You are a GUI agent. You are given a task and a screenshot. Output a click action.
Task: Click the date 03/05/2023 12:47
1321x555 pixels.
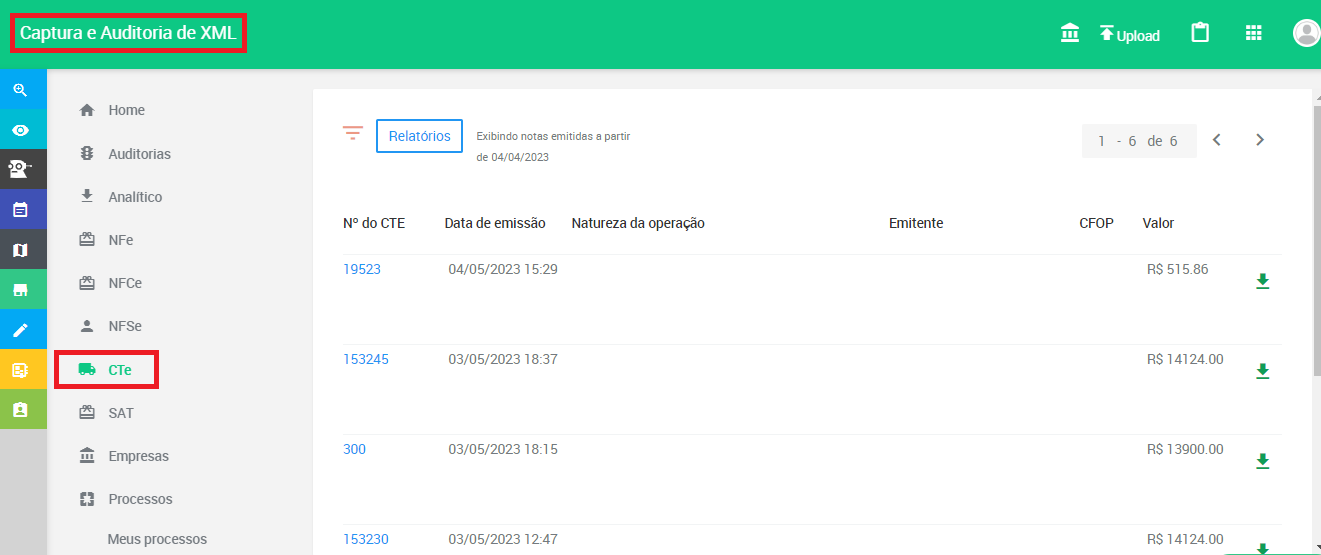pyautogui.click(x=503, y=539)
